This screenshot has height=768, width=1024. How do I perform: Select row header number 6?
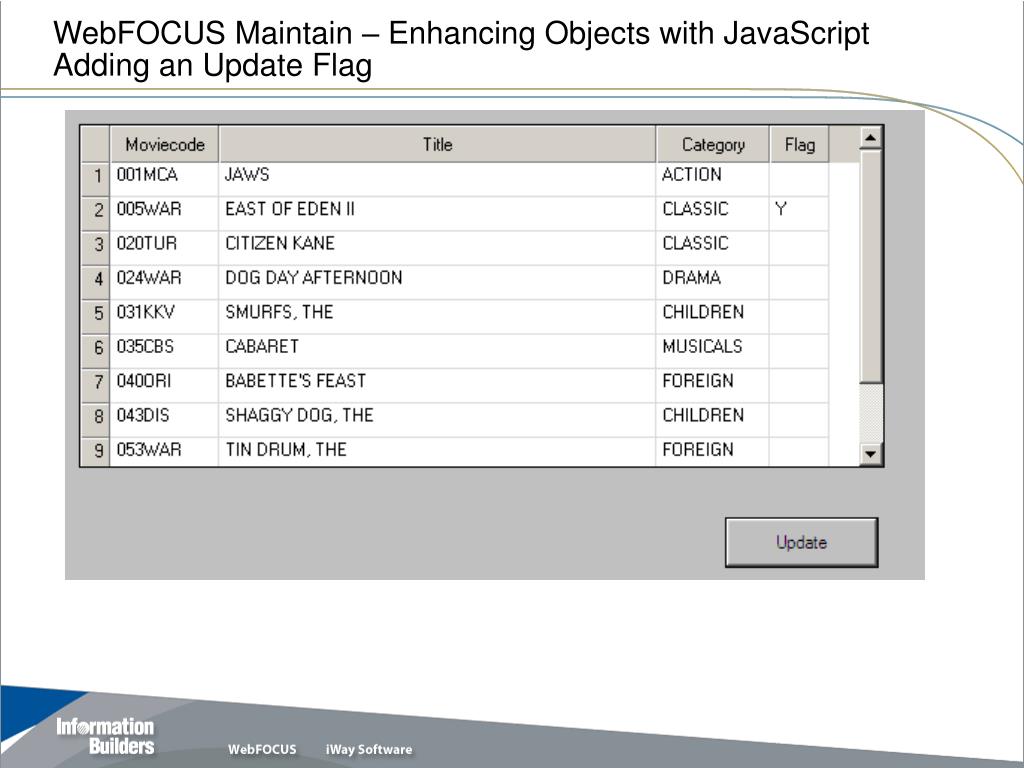[95, 351]
